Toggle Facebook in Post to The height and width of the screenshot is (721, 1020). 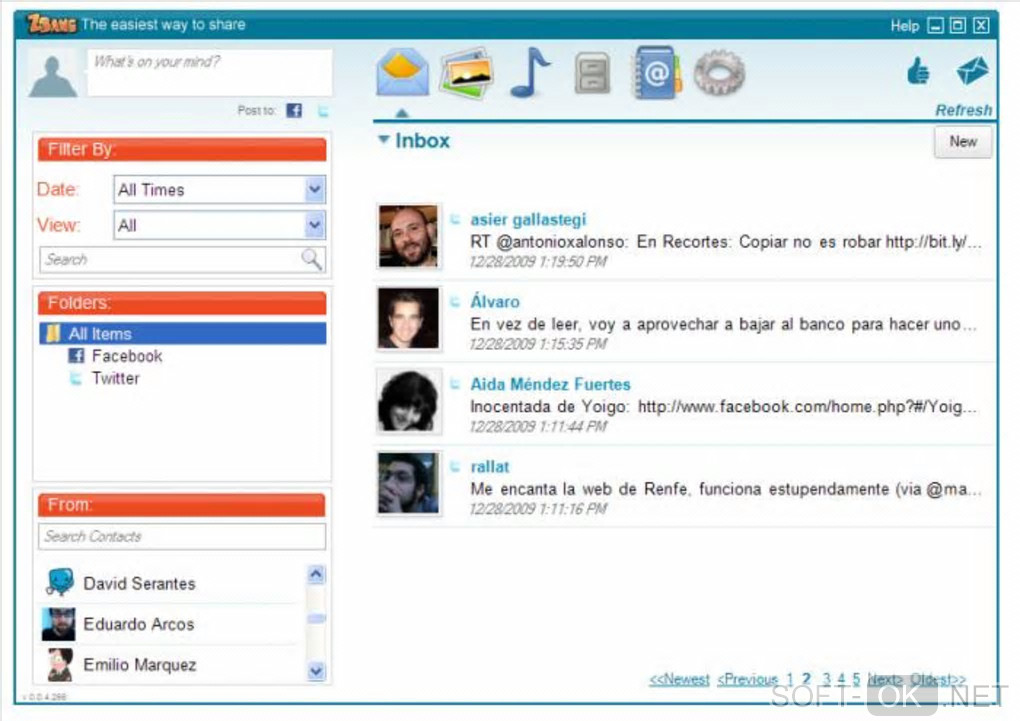coord(294,110)
